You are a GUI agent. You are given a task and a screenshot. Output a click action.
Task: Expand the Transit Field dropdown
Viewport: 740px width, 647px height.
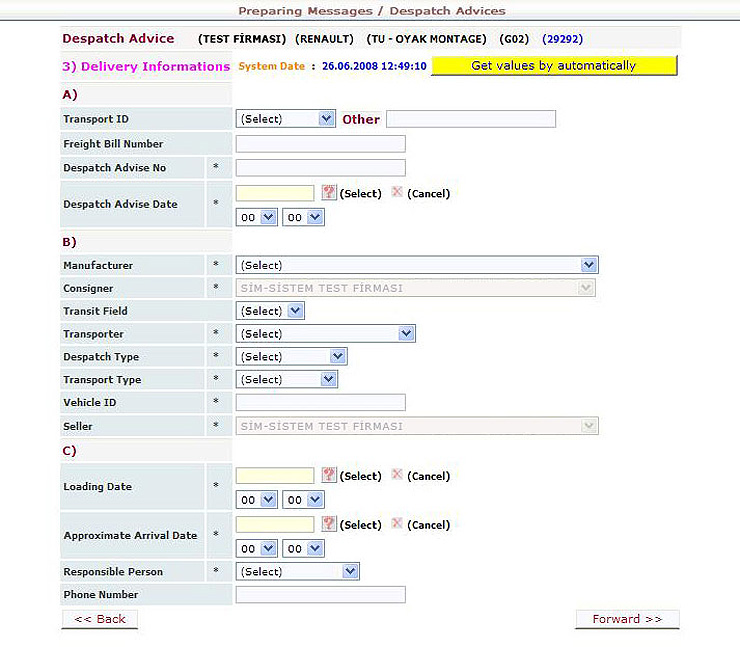pyautogui.click(x=270, y=311)
